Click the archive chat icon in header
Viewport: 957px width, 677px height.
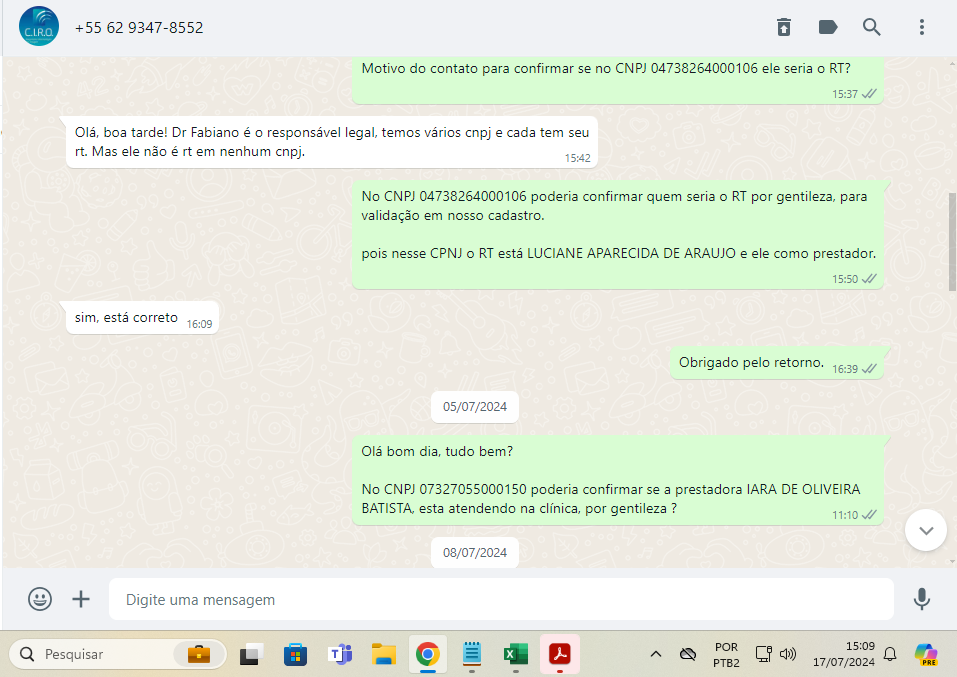[x=784, y=27]
